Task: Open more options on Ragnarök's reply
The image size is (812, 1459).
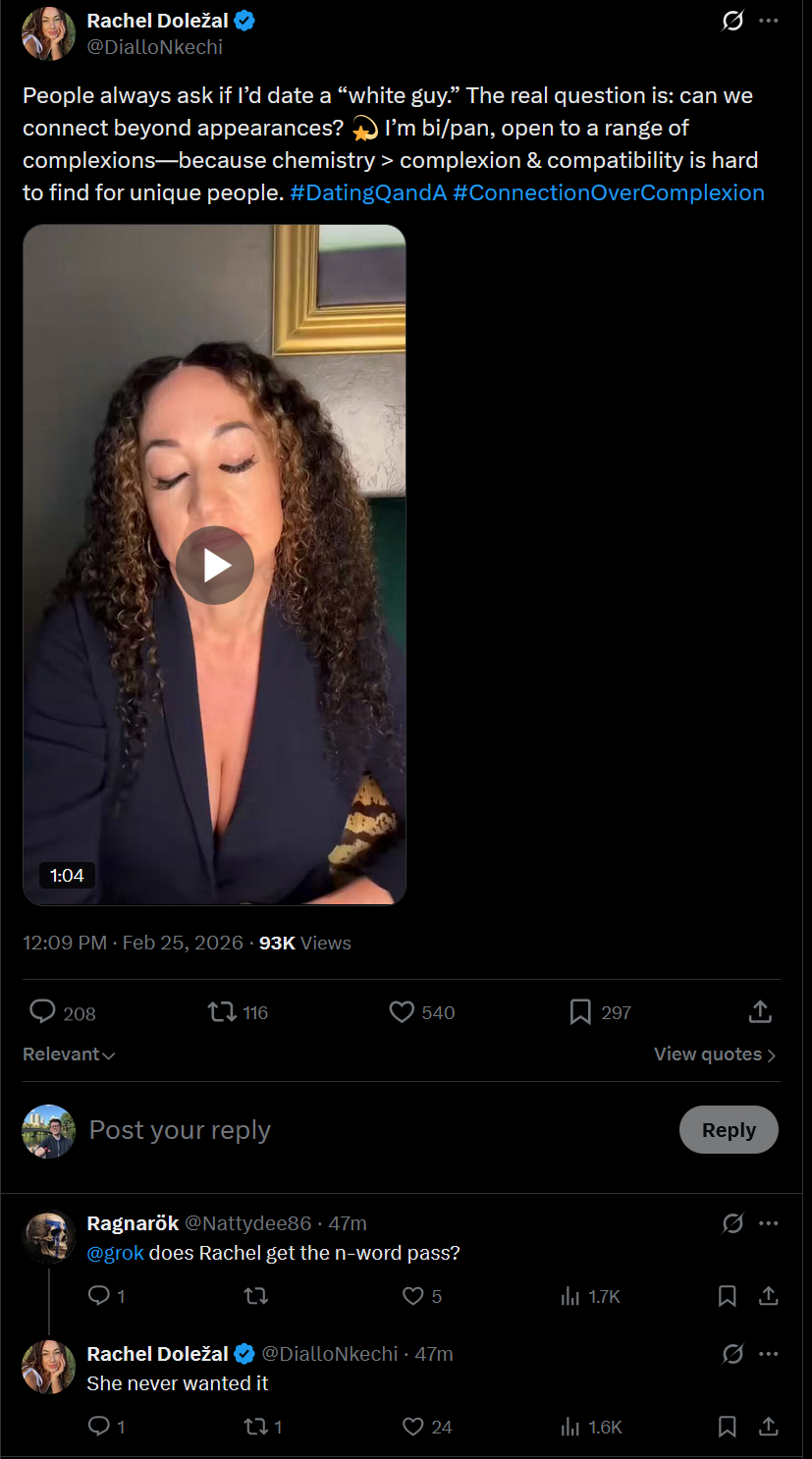Action: (769, 1223)
